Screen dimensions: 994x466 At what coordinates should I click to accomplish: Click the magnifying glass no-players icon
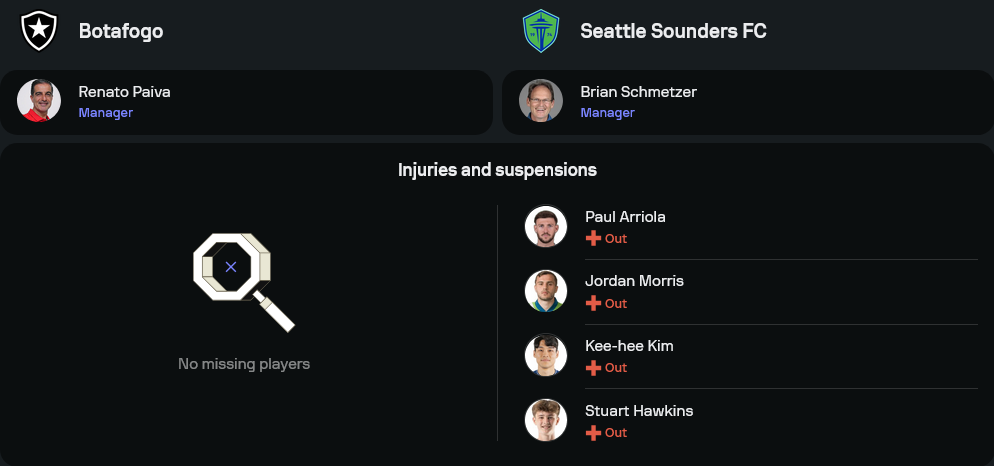tap(243, 280)
